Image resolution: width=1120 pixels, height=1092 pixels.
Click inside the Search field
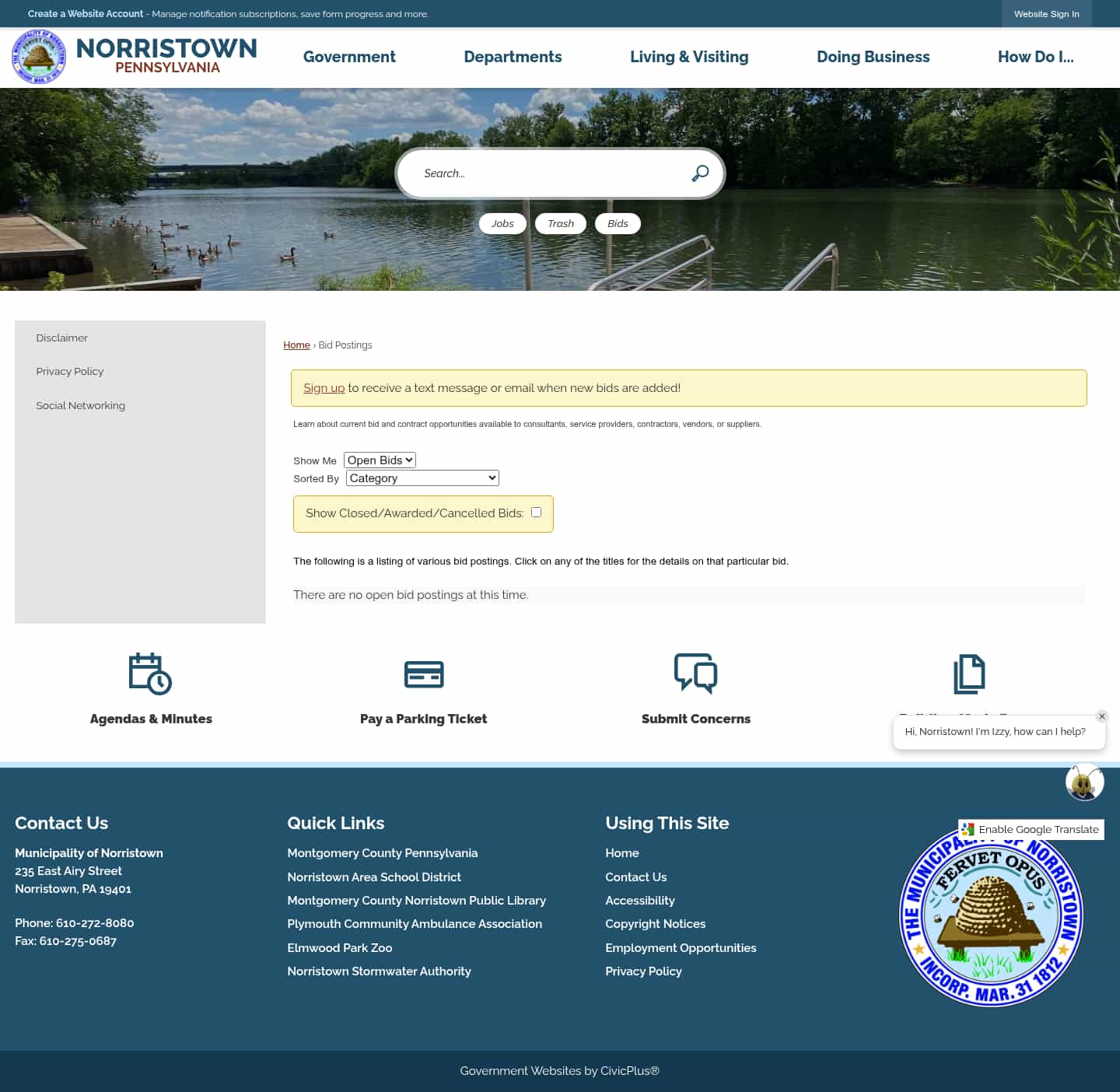[x=544, y=173]
